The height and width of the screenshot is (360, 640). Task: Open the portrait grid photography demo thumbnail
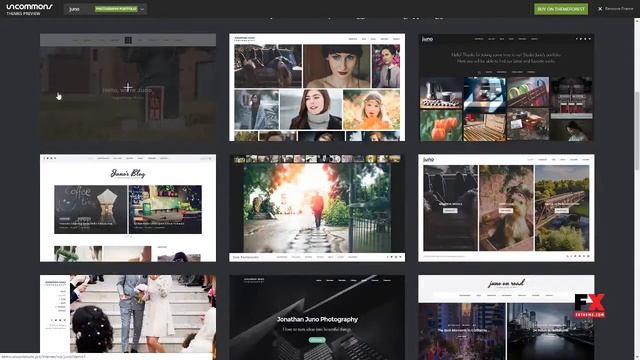click(x=317, y=87)
